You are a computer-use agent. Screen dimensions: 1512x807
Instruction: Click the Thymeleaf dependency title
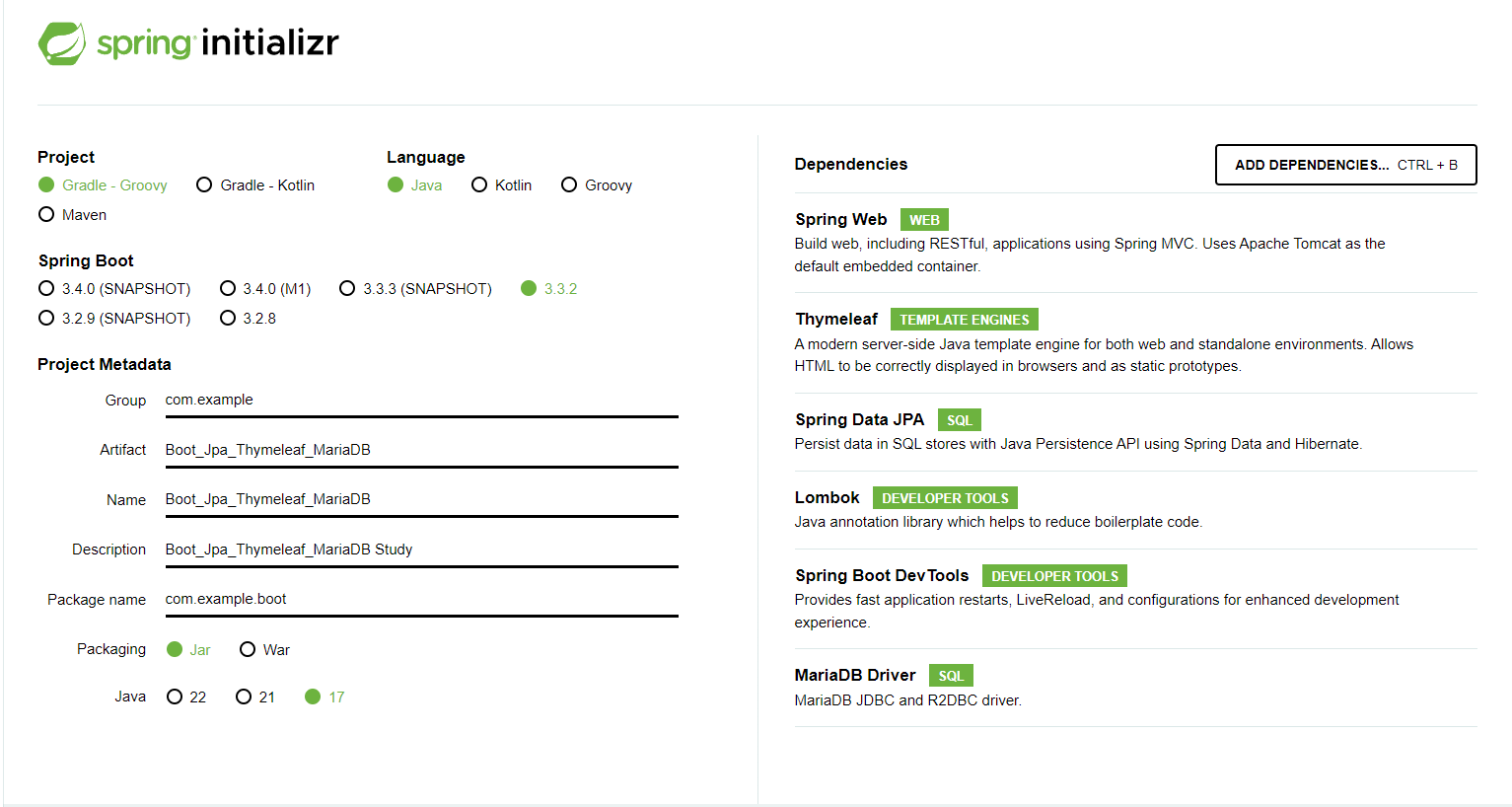point(836,319)
